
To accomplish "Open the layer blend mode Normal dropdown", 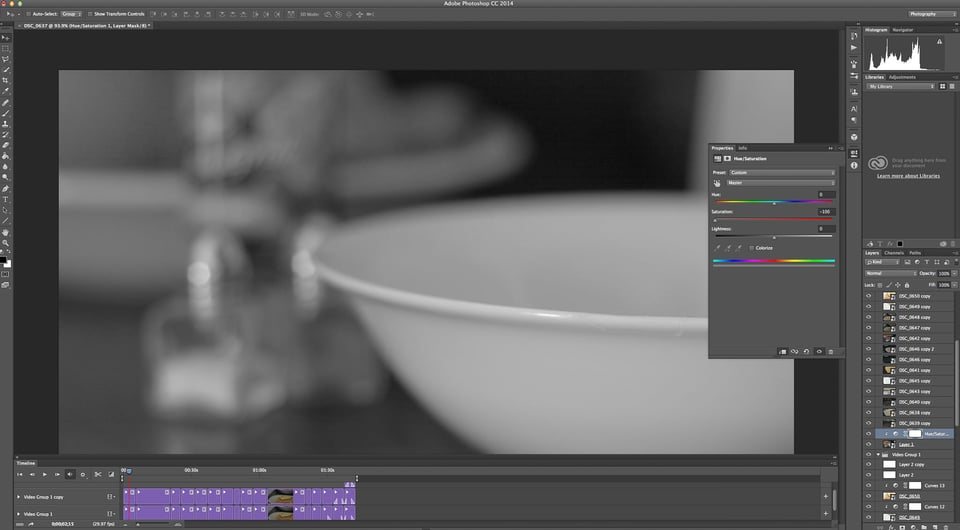I will [890, 274].
